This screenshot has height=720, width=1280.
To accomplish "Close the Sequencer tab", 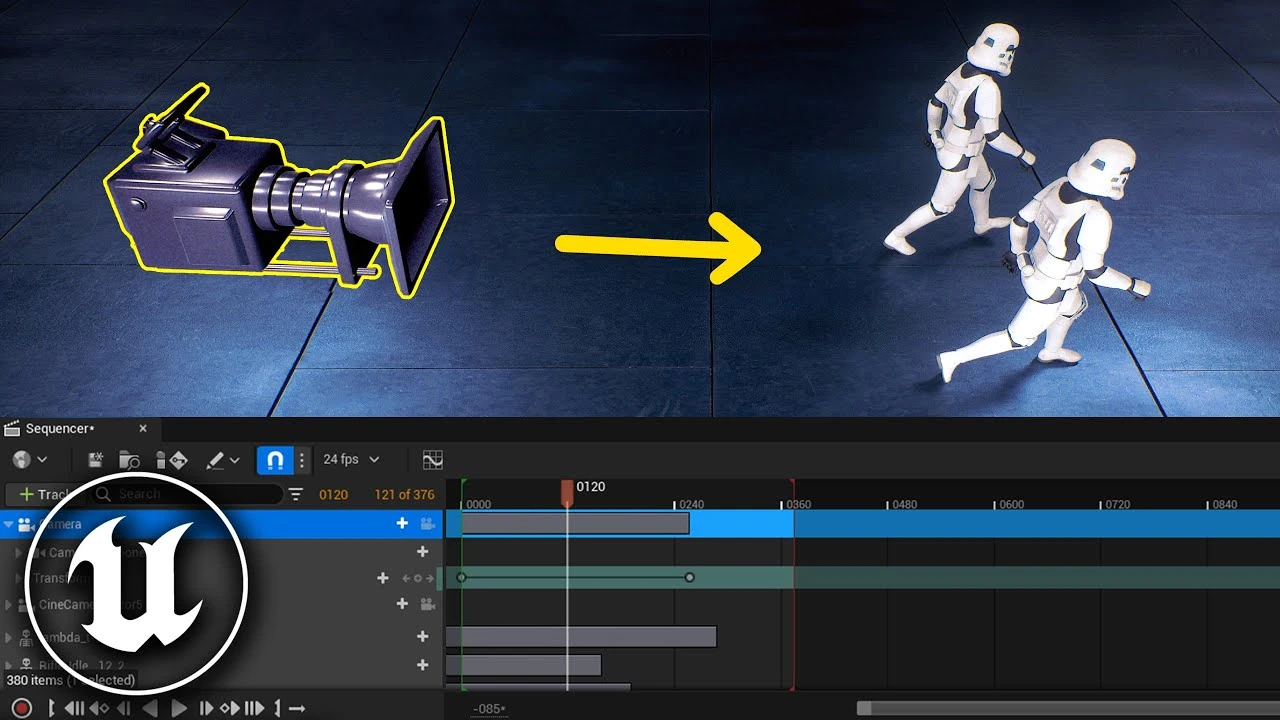I will (x=142, y=429).
